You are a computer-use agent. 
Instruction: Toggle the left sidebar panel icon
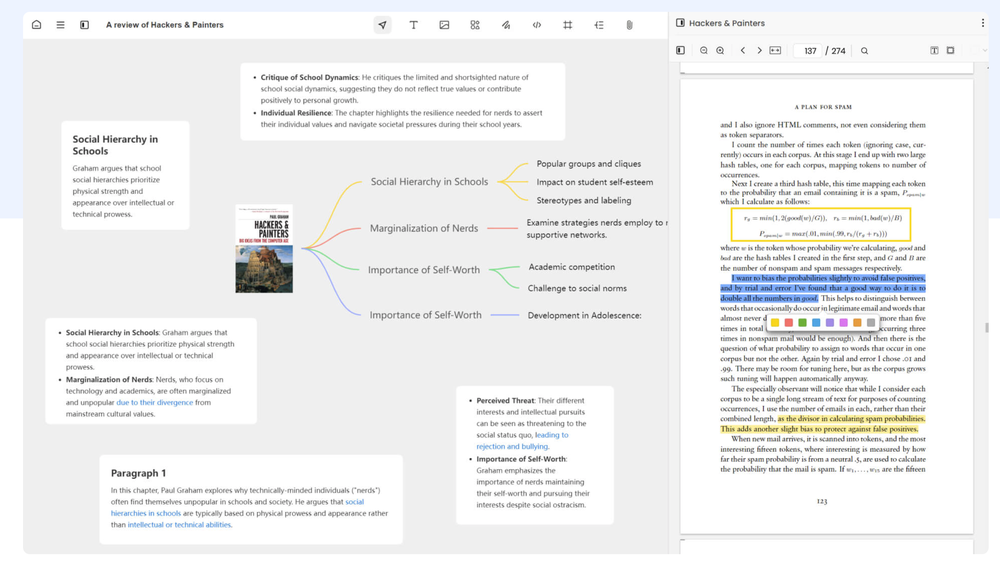pyautogui.click(x=84, y=25)
